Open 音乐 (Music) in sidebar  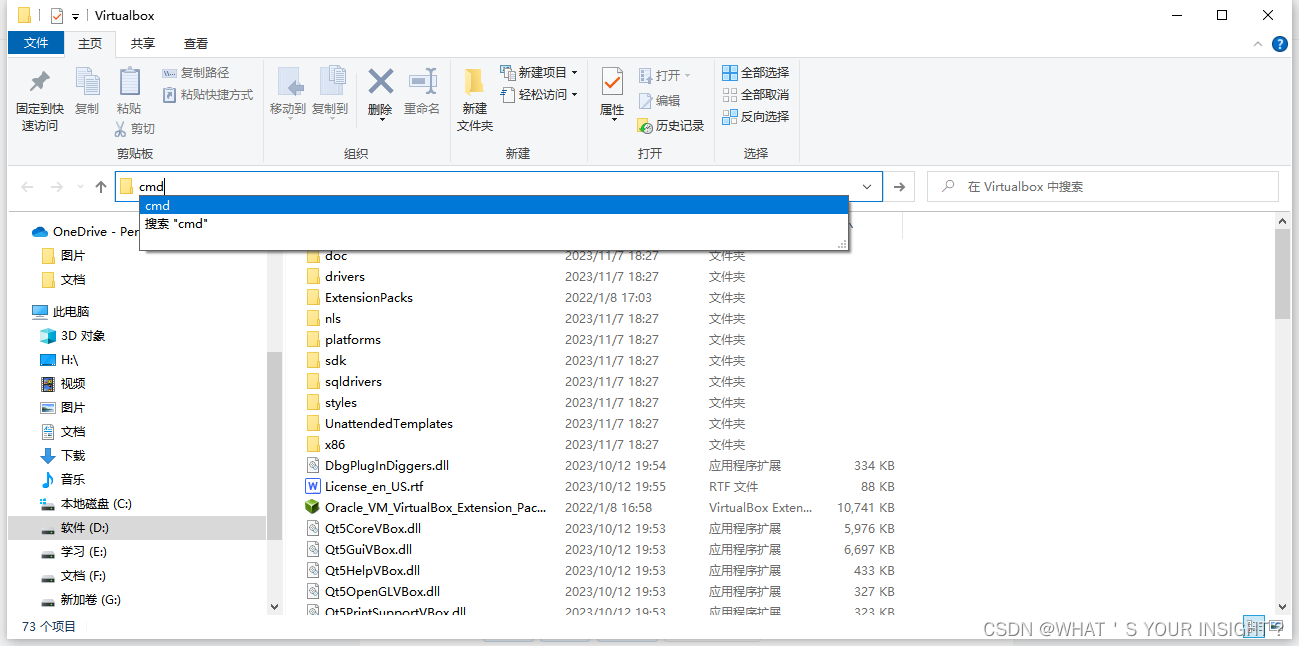(62, 480)
